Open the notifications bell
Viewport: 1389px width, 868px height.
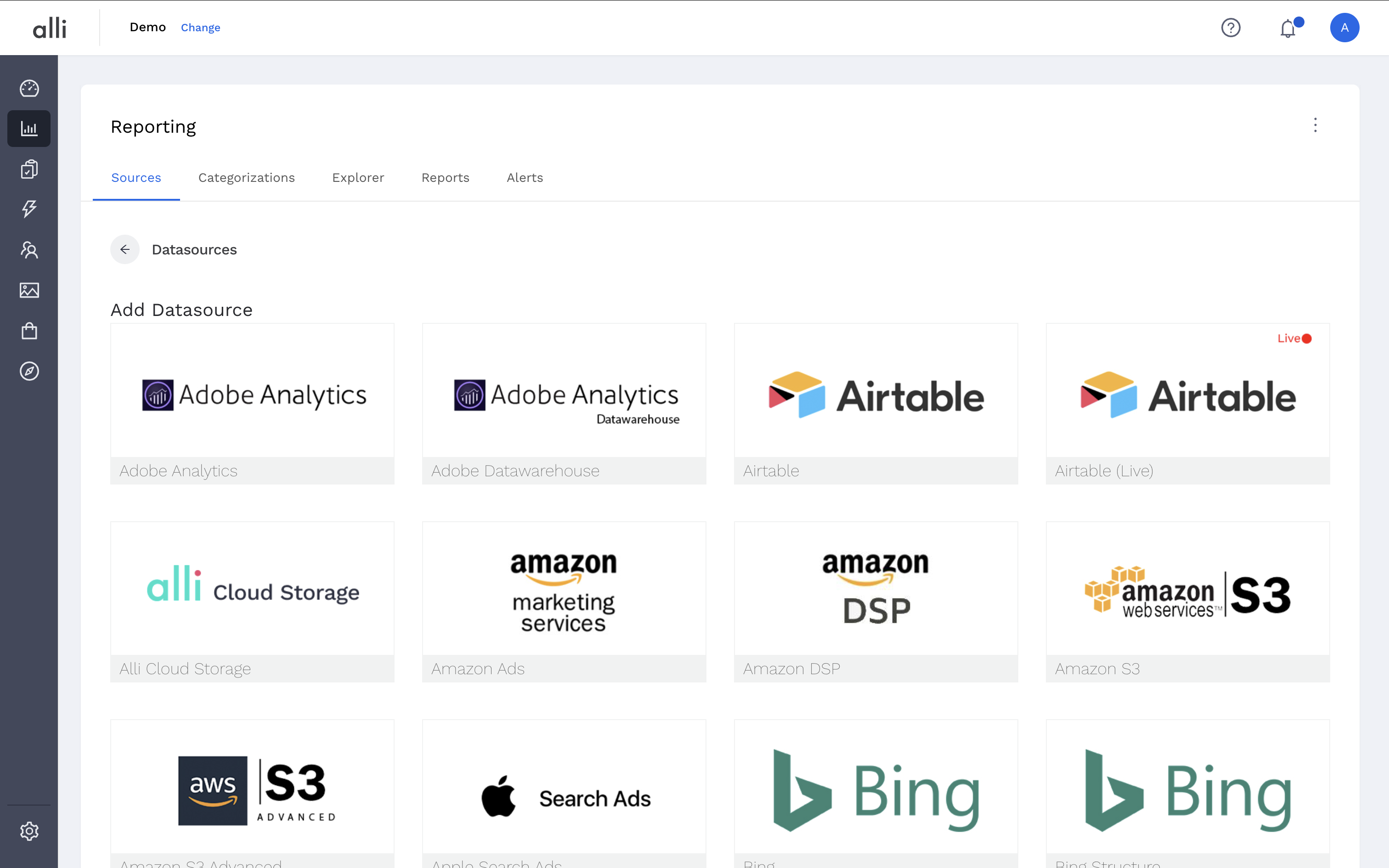[1288, 28]
